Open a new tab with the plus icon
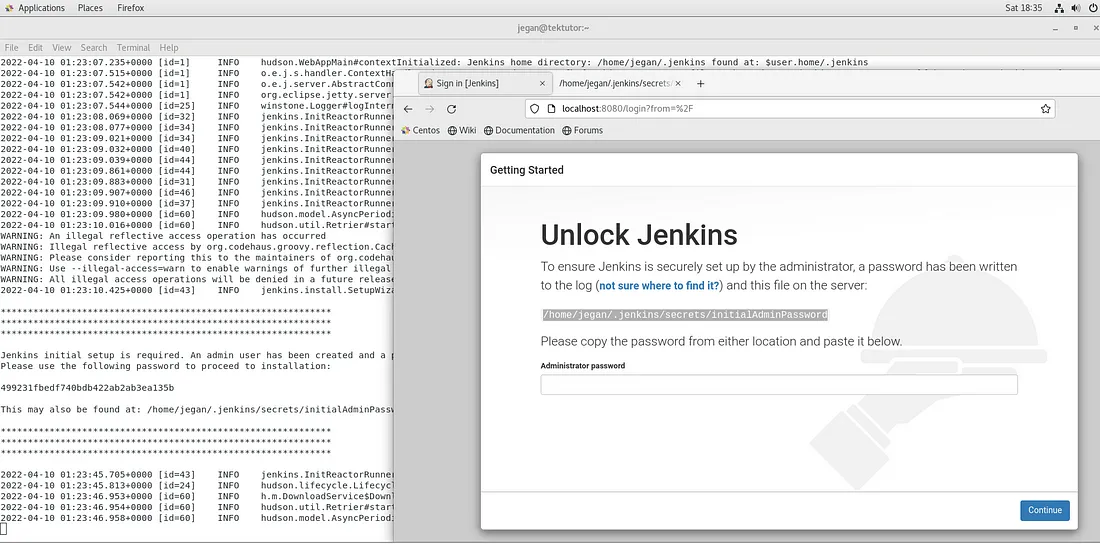This screenshot has width=1100, height=544. (700, 84)
